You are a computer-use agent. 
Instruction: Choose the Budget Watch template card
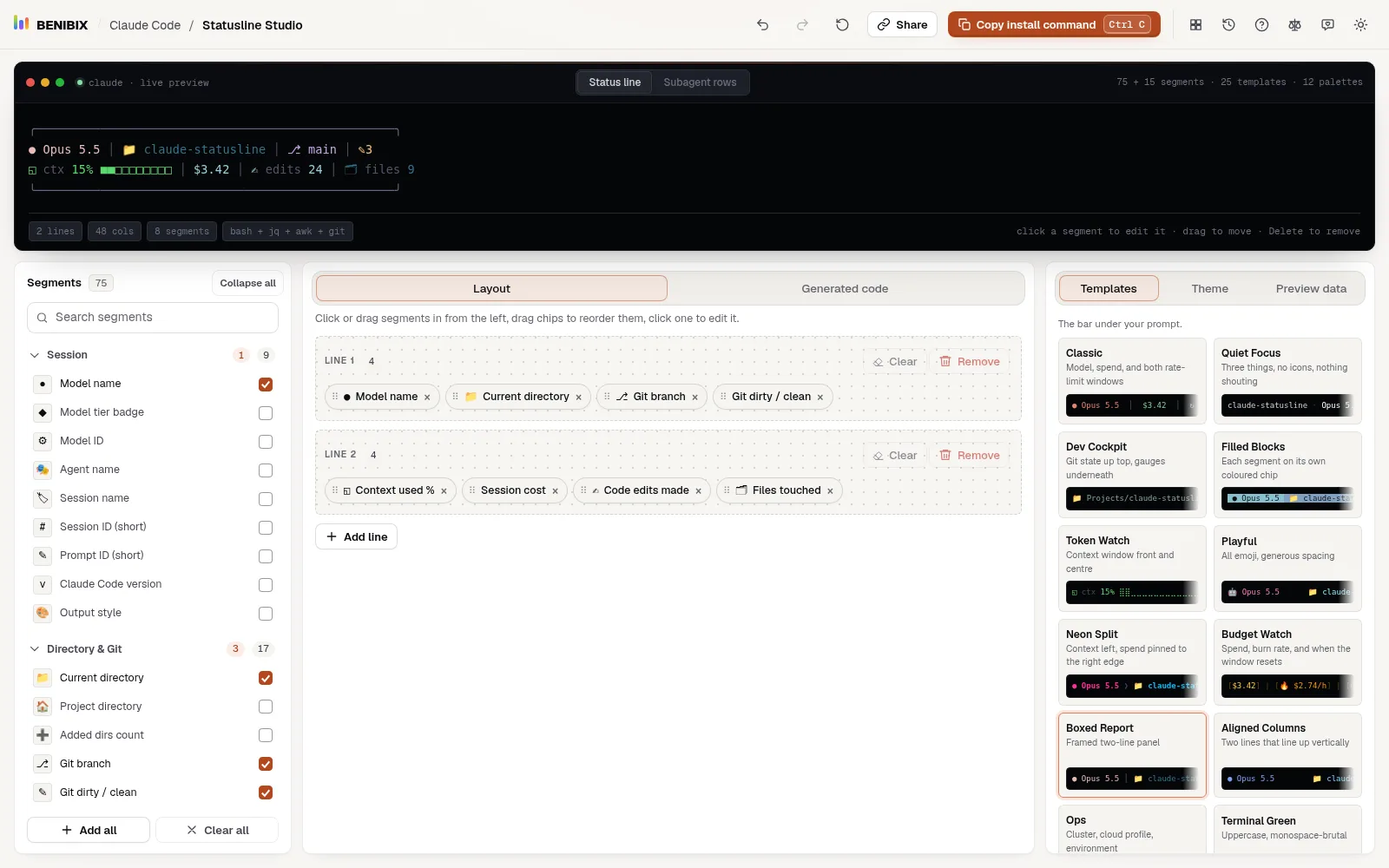point(1287,662)
